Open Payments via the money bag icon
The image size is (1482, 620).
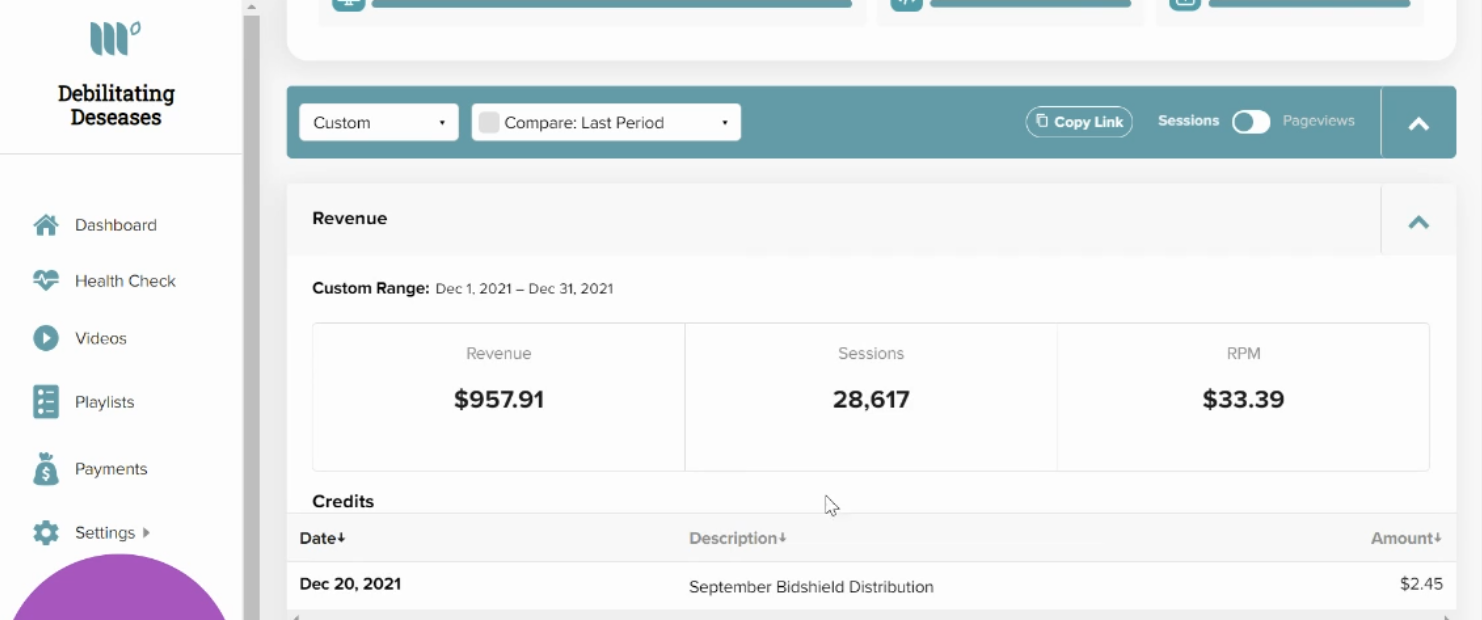point(46,469)
